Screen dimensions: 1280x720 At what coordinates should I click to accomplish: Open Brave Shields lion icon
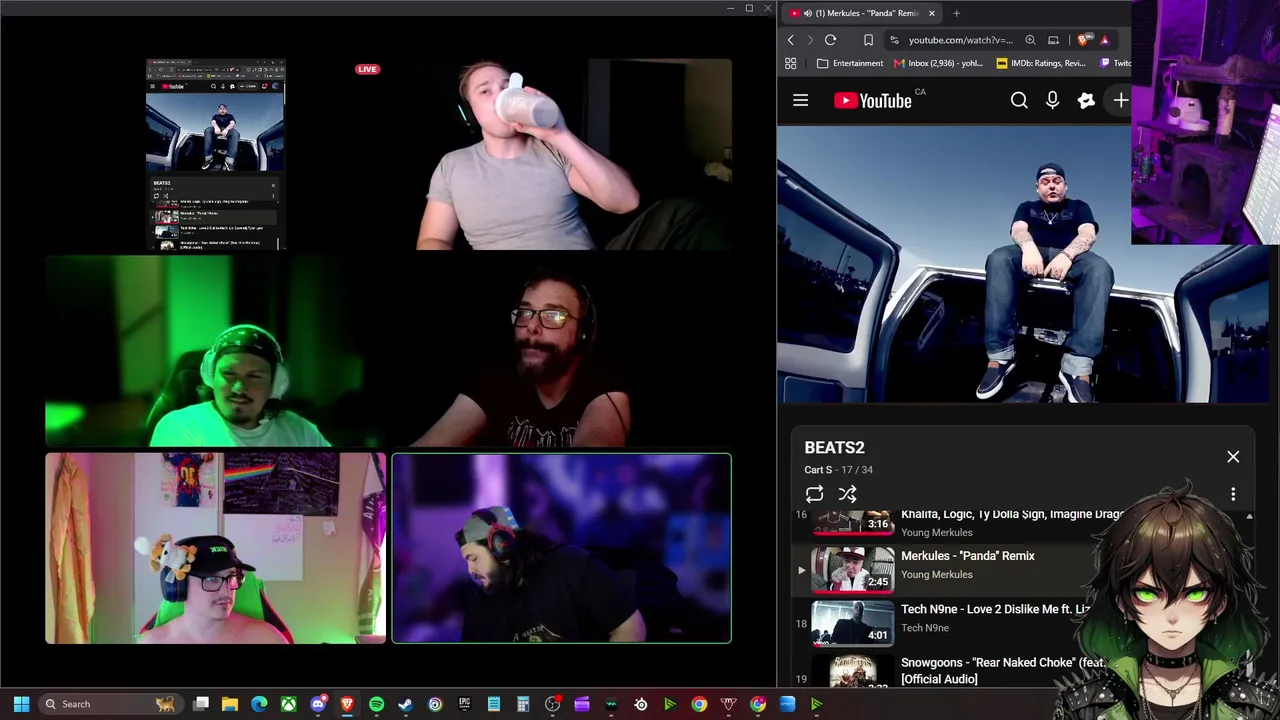coord(1084,40)
